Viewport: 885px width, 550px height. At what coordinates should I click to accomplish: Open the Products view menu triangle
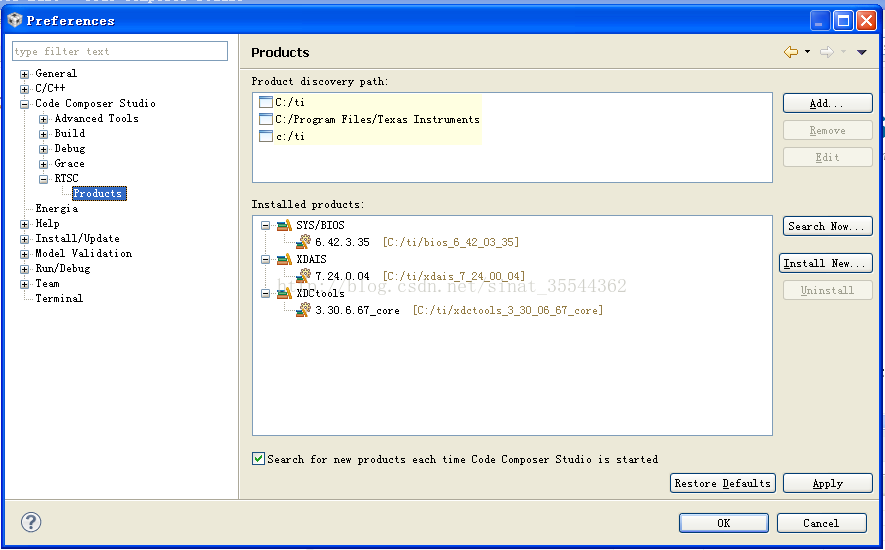point(861,52)
